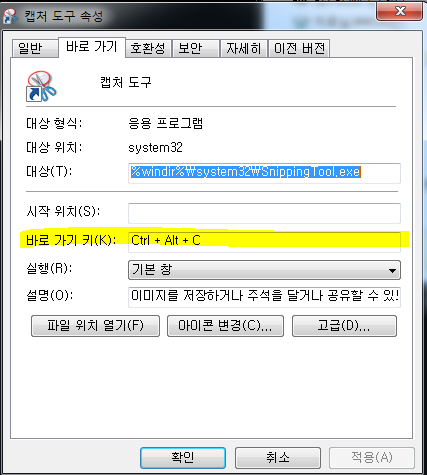Expand the 실행(R) dropdown showing 기본 창
This screenshot has width=427, height=475.
pos(264,270)
